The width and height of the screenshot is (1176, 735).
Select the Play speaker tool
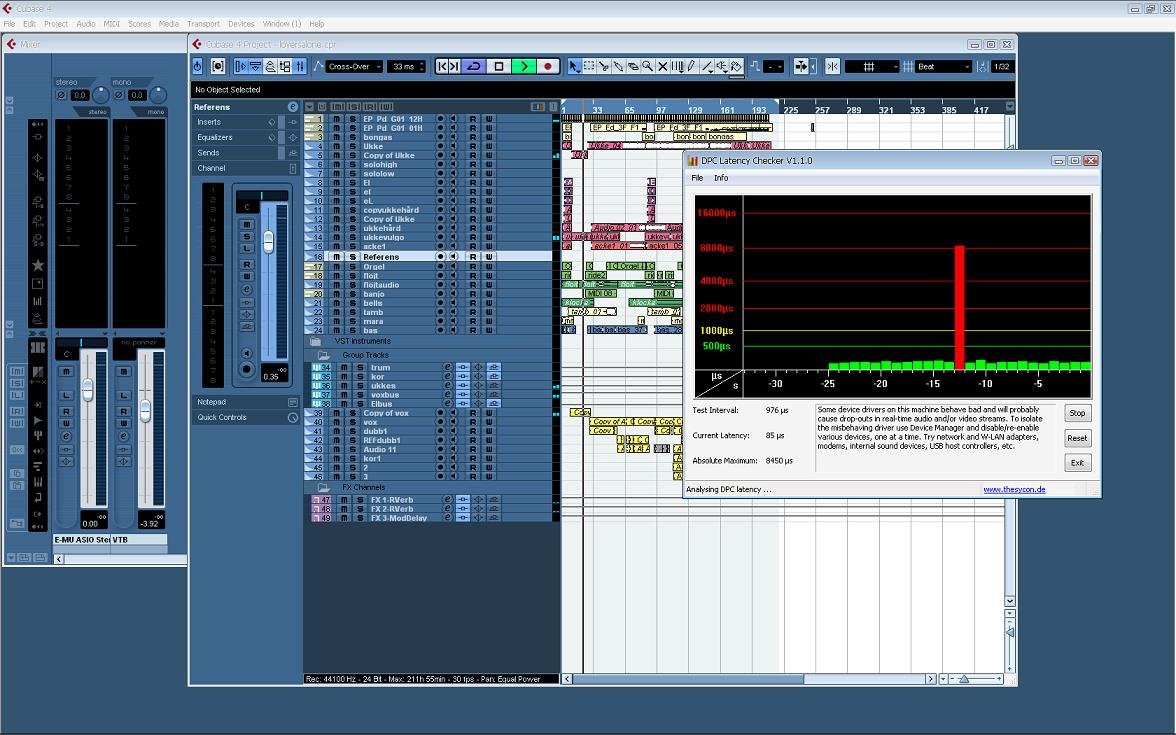(721, 67)
